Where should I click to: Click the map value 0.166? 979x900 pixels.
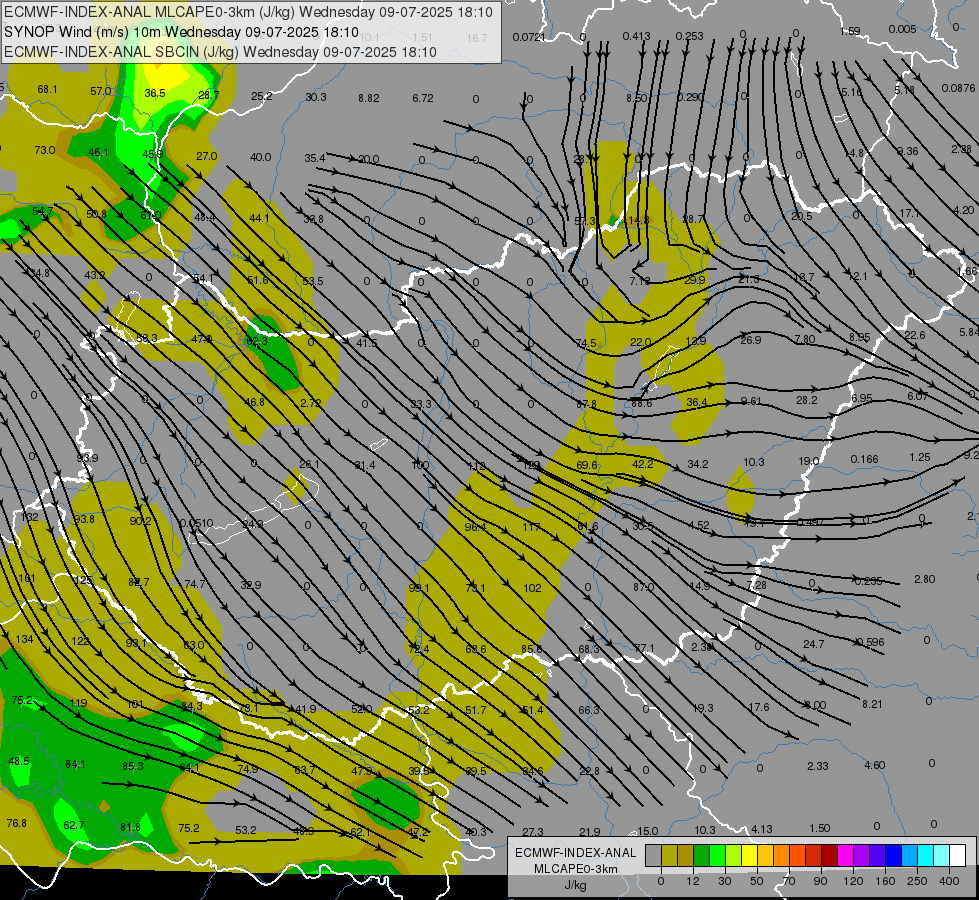click(864, 459)
